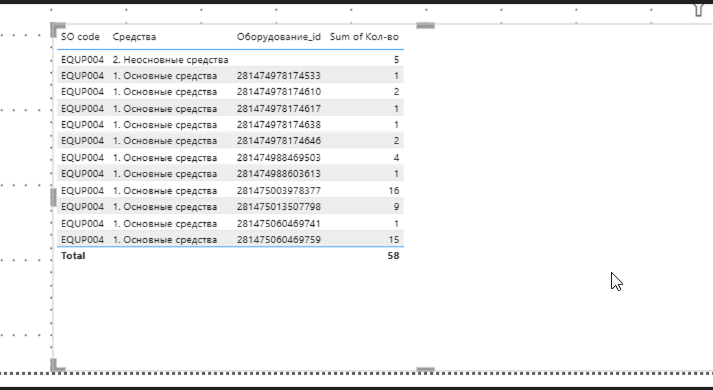Select cell 281475060469759

tap(278, 240)
